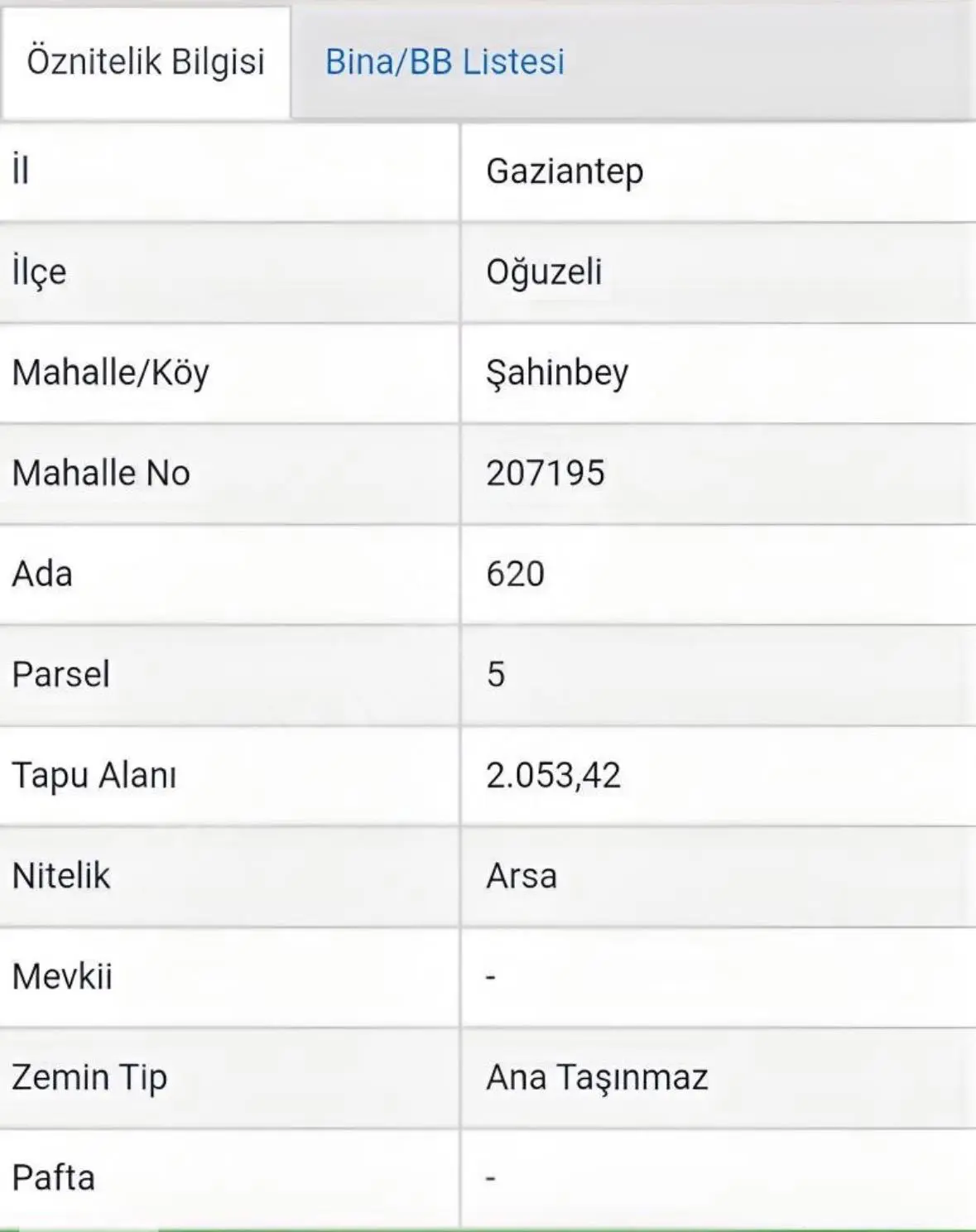The height and width of the screenshot is (1232, 976).
Task: Click the İl row label
Action: coord(229,172)
